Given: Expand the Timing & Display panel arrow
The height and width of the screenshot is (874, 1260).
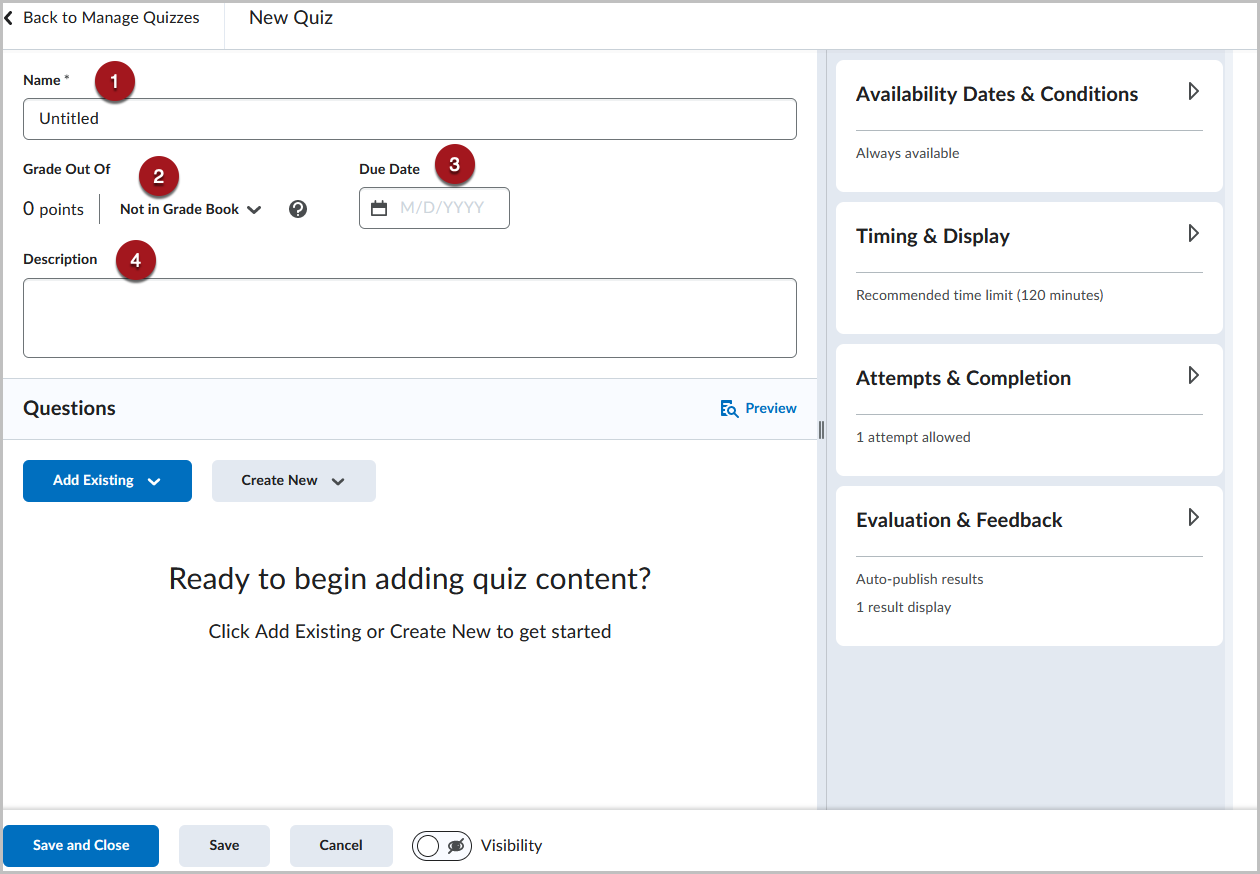Looking at the screenshot, I should [x=1193, y=233].
